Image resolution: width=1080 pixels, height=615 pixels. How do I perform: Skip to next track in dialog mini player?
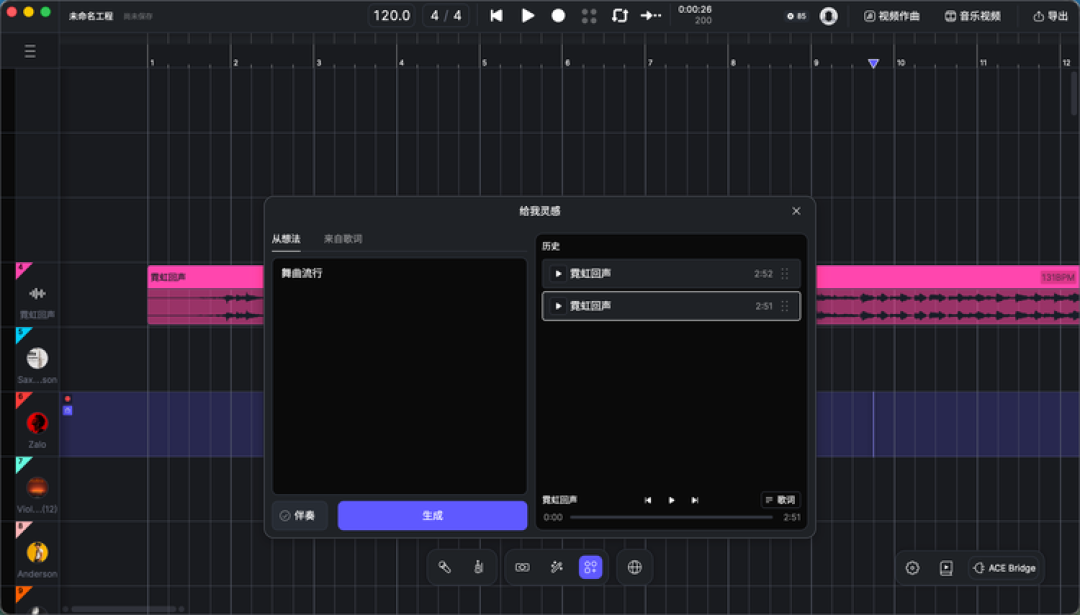tap(695, 500)
